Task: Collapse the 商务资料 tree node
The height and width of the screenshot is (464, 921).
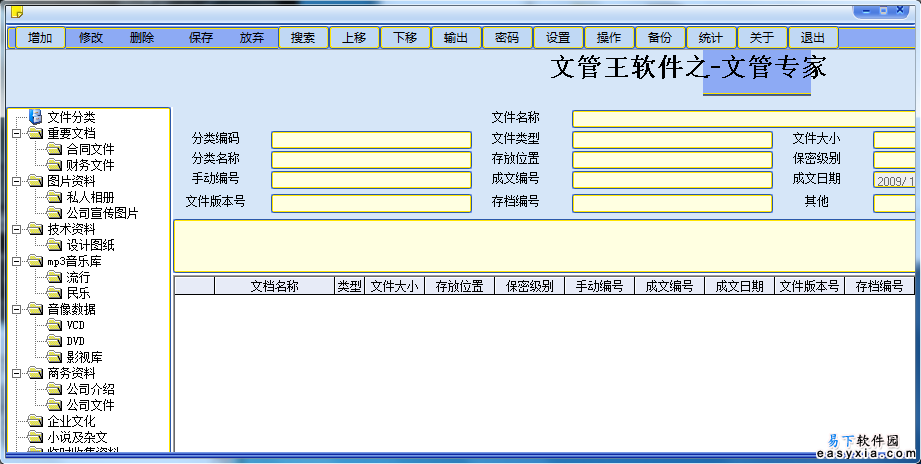Action: click(16, 373)
